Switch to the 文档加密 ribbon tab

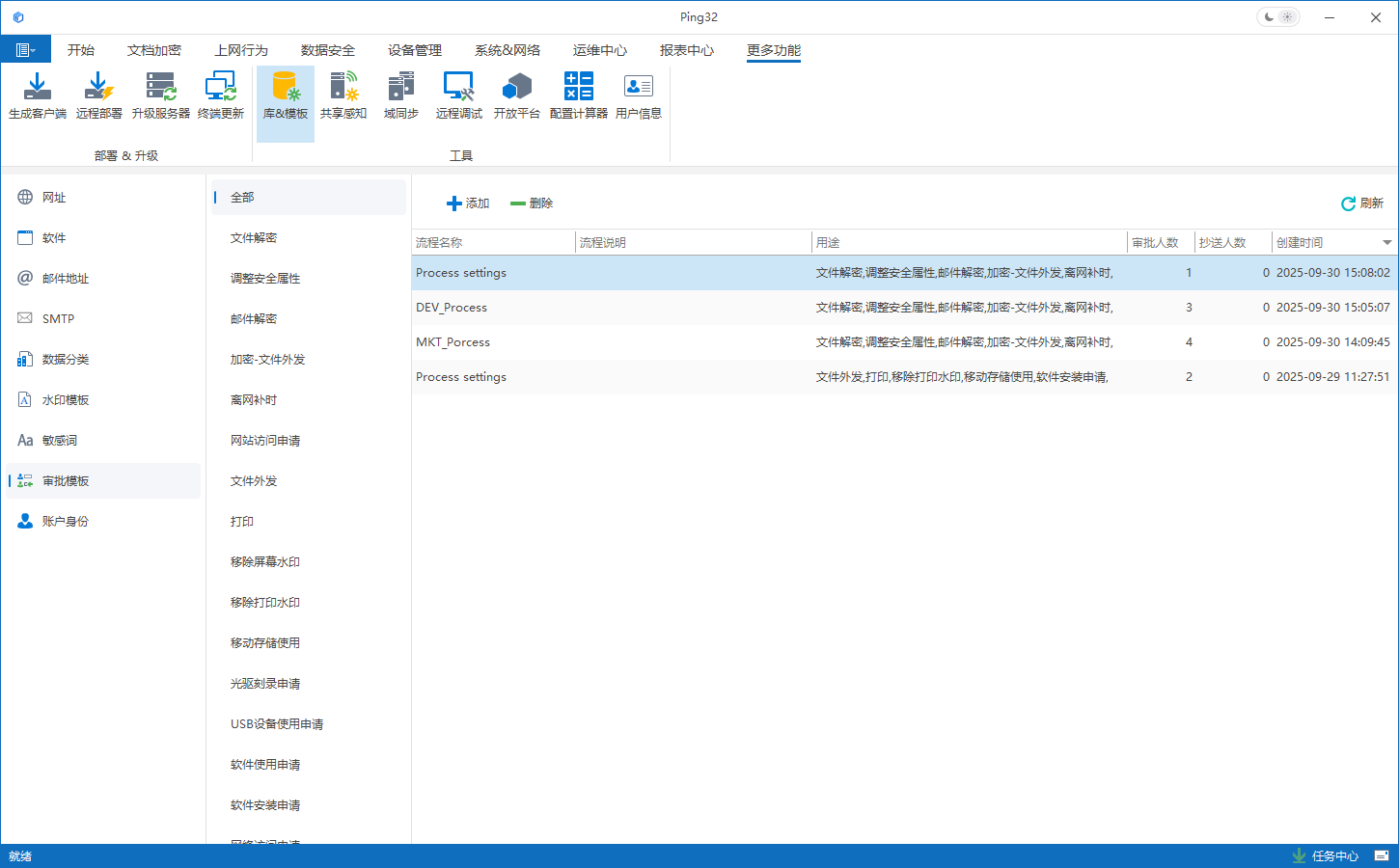[x=154, y=50]
